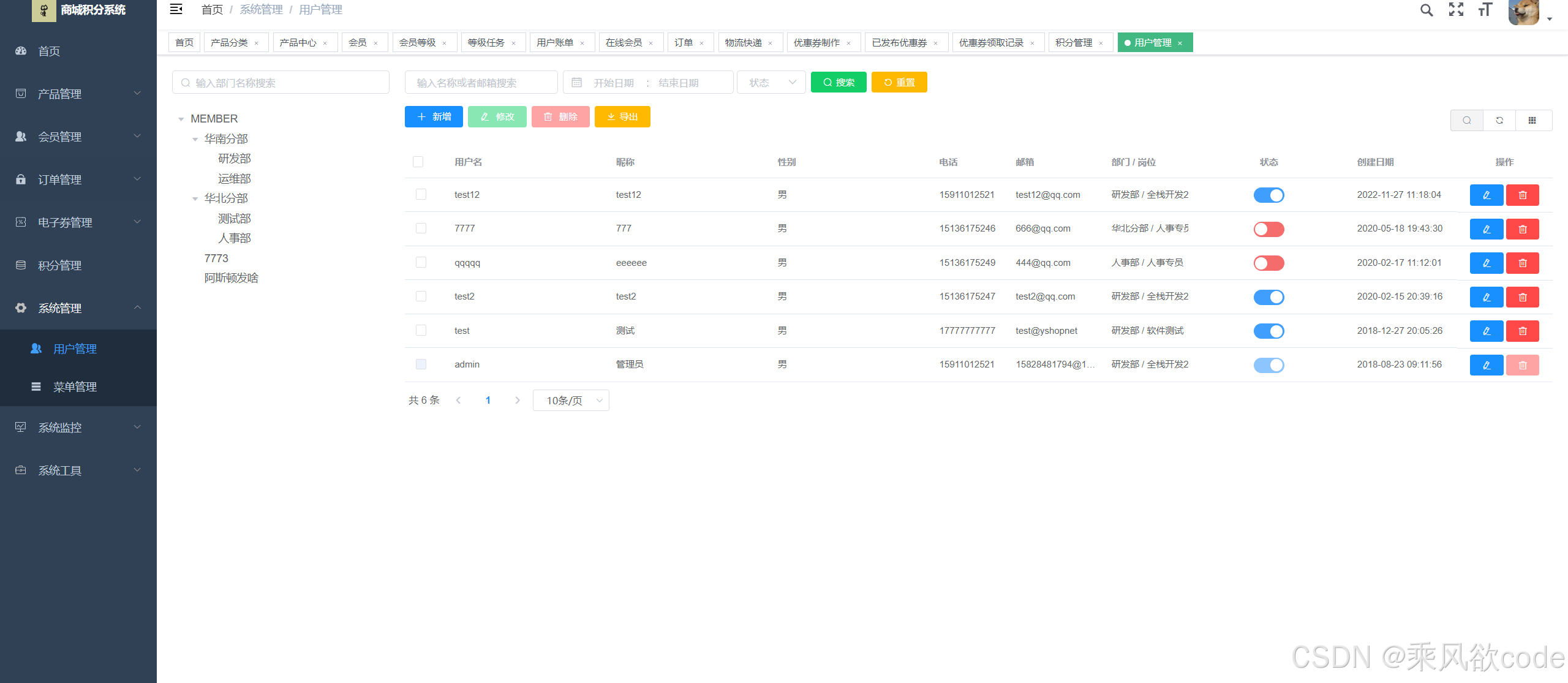Click the blue edit icon for test12
1568x683 pixels.
coord(1486,195)
